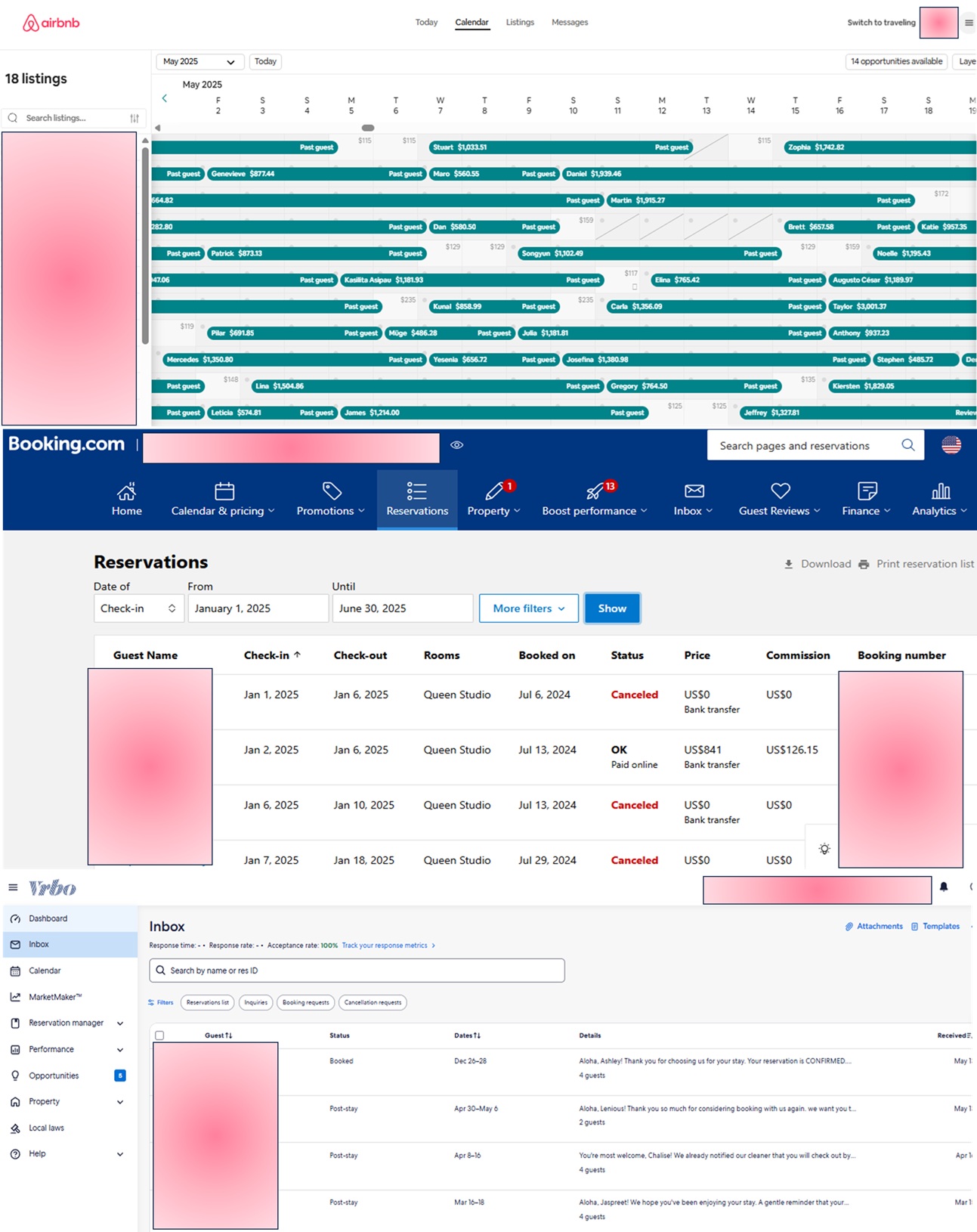The image size is (977, 1232).
Task: Open the Airbnb hamburger menu icon
Action: [x=969, y=23]
